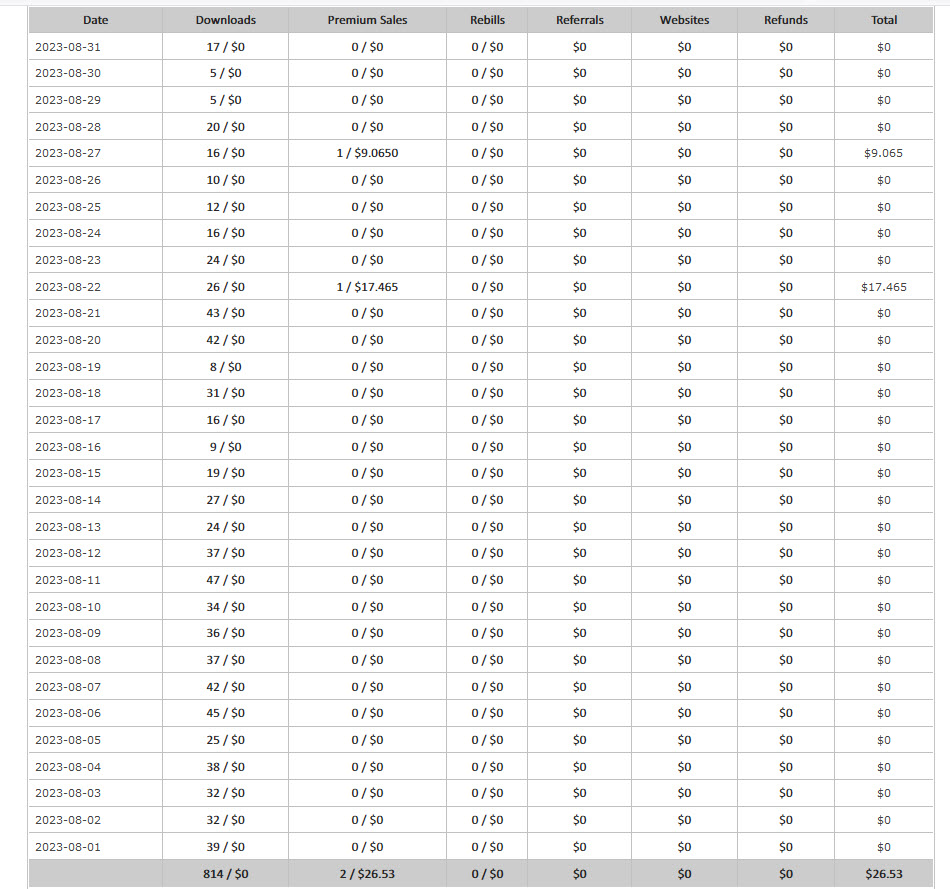
Task: Click the Refunds column header
Action: 786,20
